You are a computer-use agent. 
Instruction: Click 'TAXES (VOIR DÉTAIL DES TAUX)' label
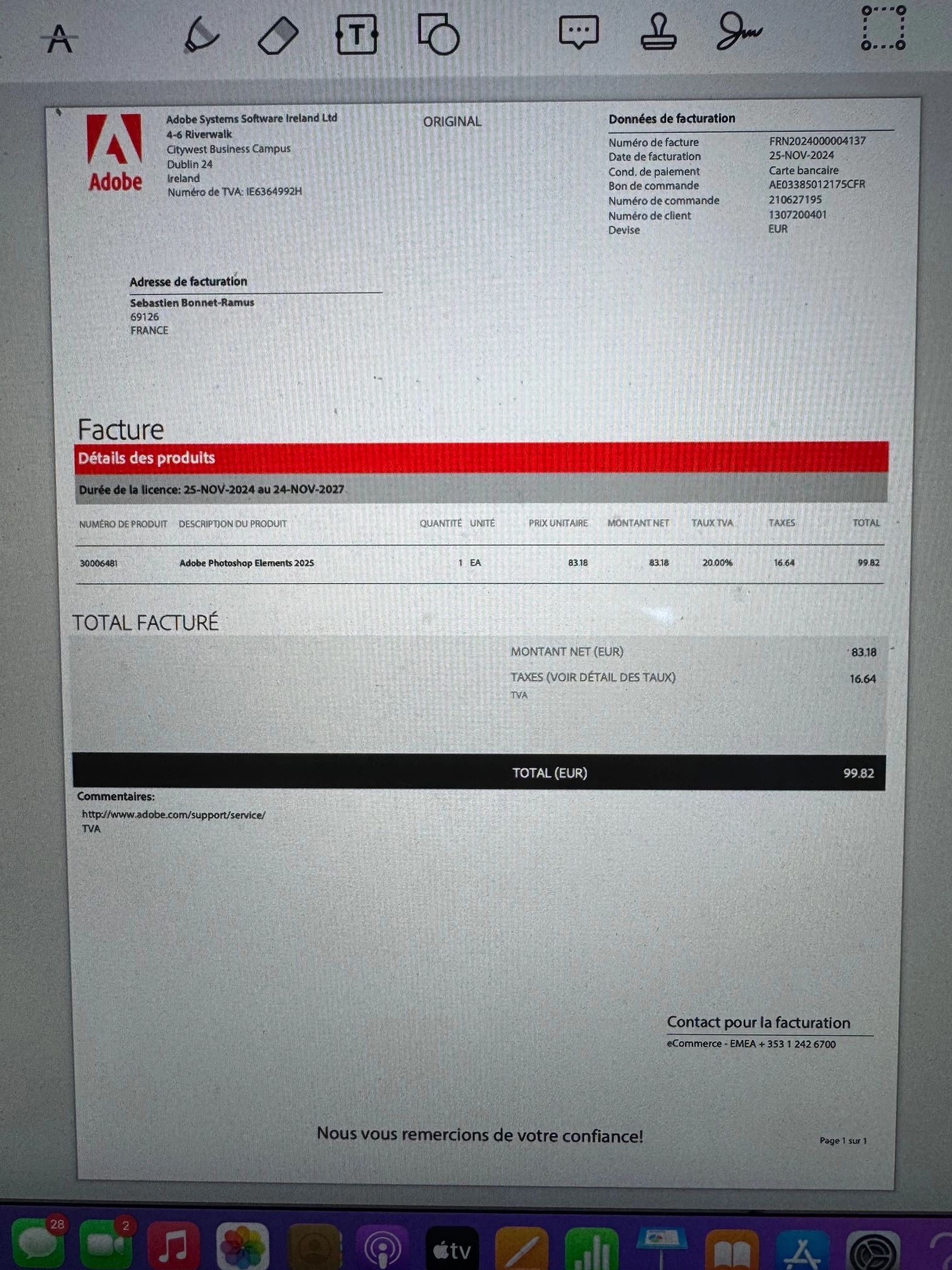592,677
